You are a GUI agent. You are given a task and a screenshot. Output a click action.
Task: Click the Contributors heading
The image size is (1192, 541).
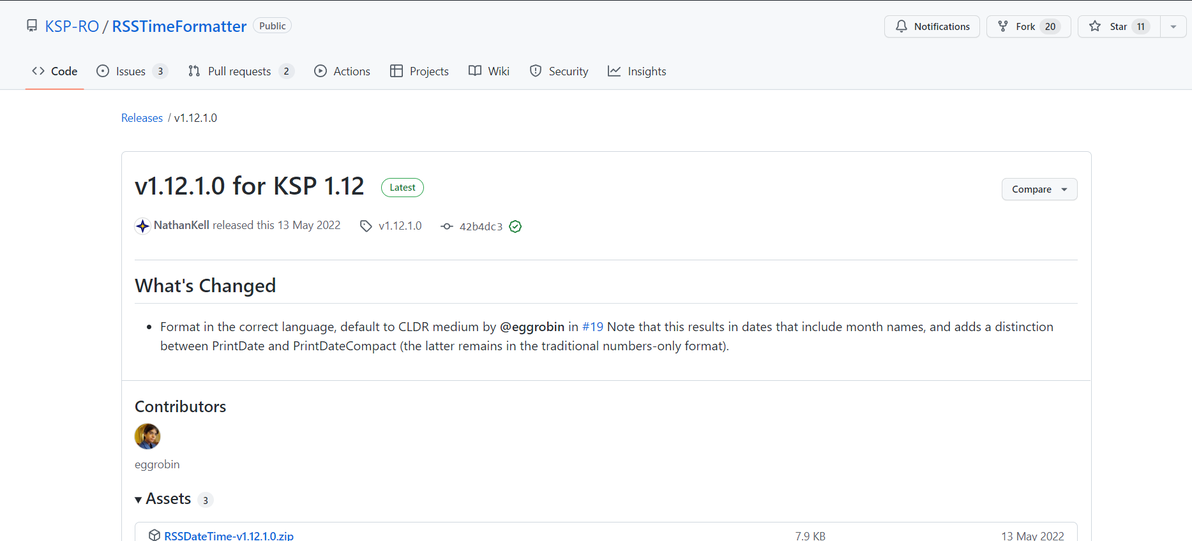(180, 407)
